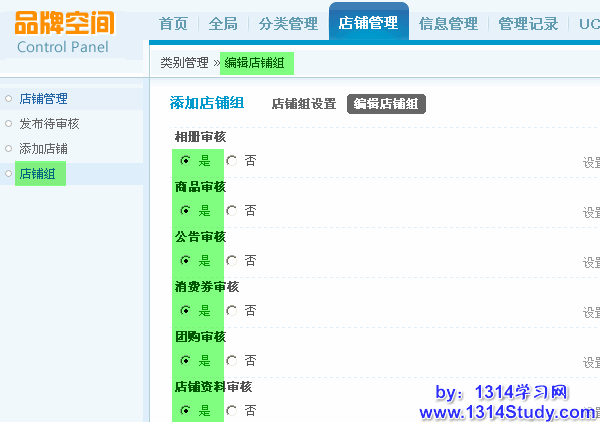Switch to the 店铺组设置 sub-tab
The height and width of the screenshot is (422, 600).
point(303,103)
